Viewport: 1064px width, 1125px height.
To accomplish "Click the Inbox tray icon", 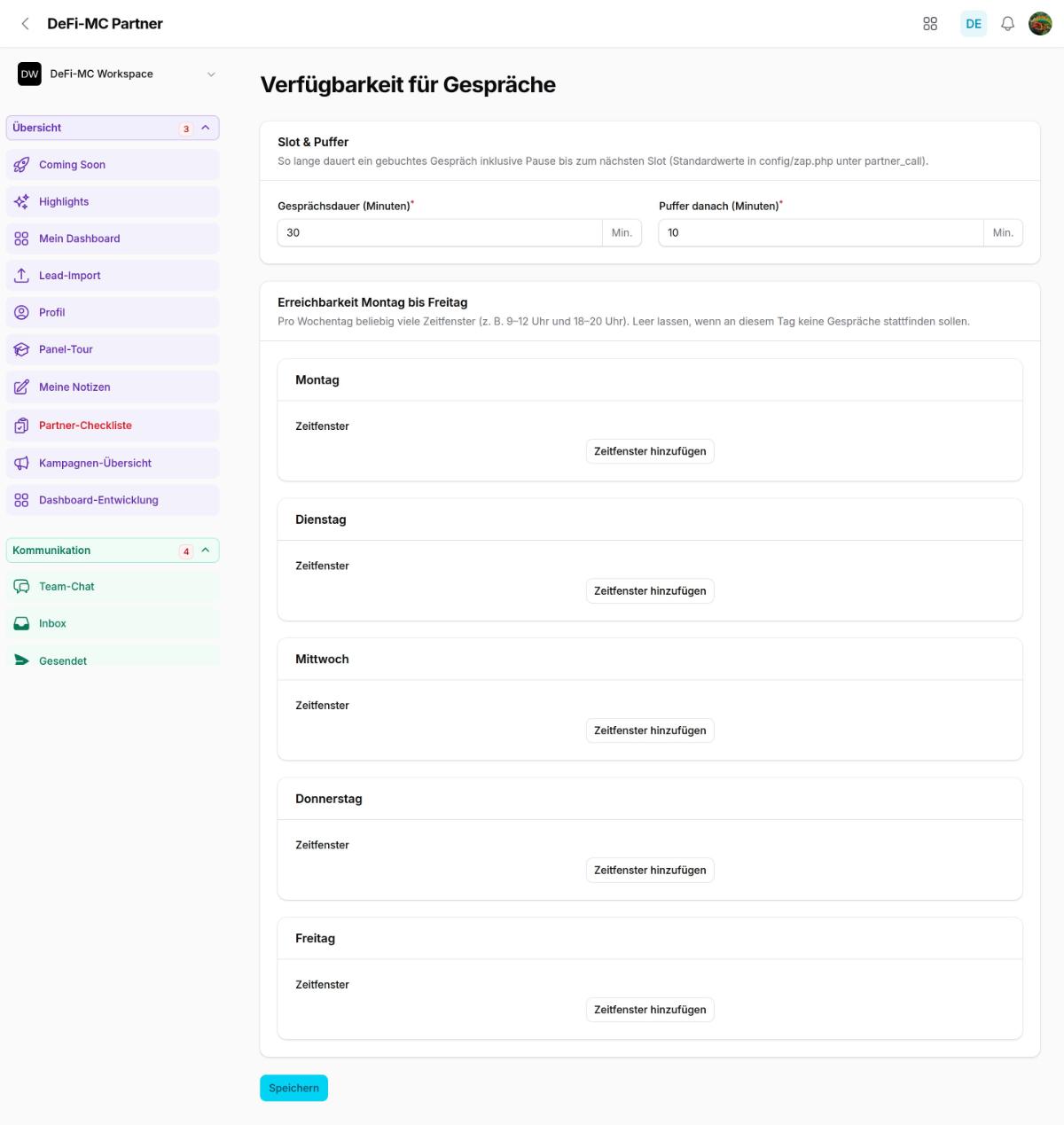I will (x=22, y=624).
